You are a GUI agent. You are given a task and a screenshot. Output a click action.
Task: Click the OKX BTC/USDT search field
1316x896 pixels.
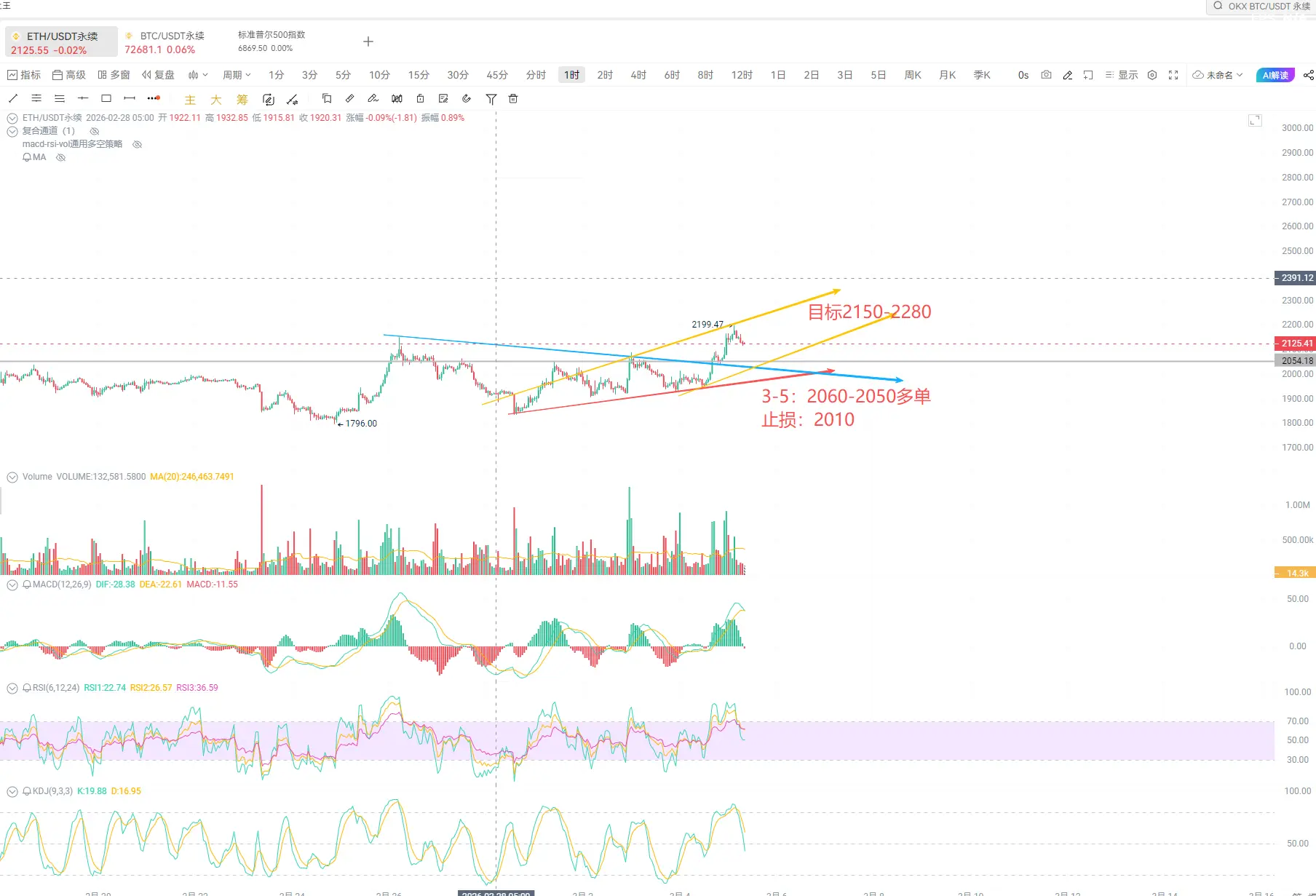[1261, 7]
